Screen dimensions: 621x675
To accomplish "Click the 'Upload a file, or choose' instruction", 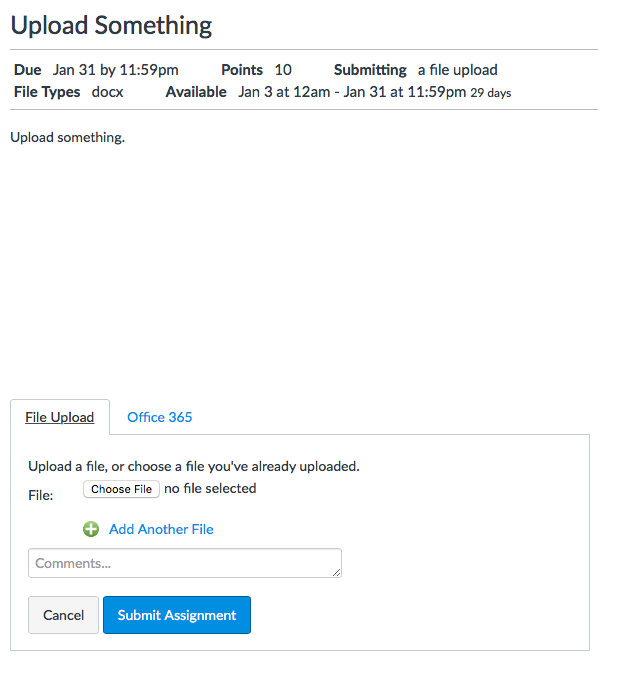I will coord(194,466).
